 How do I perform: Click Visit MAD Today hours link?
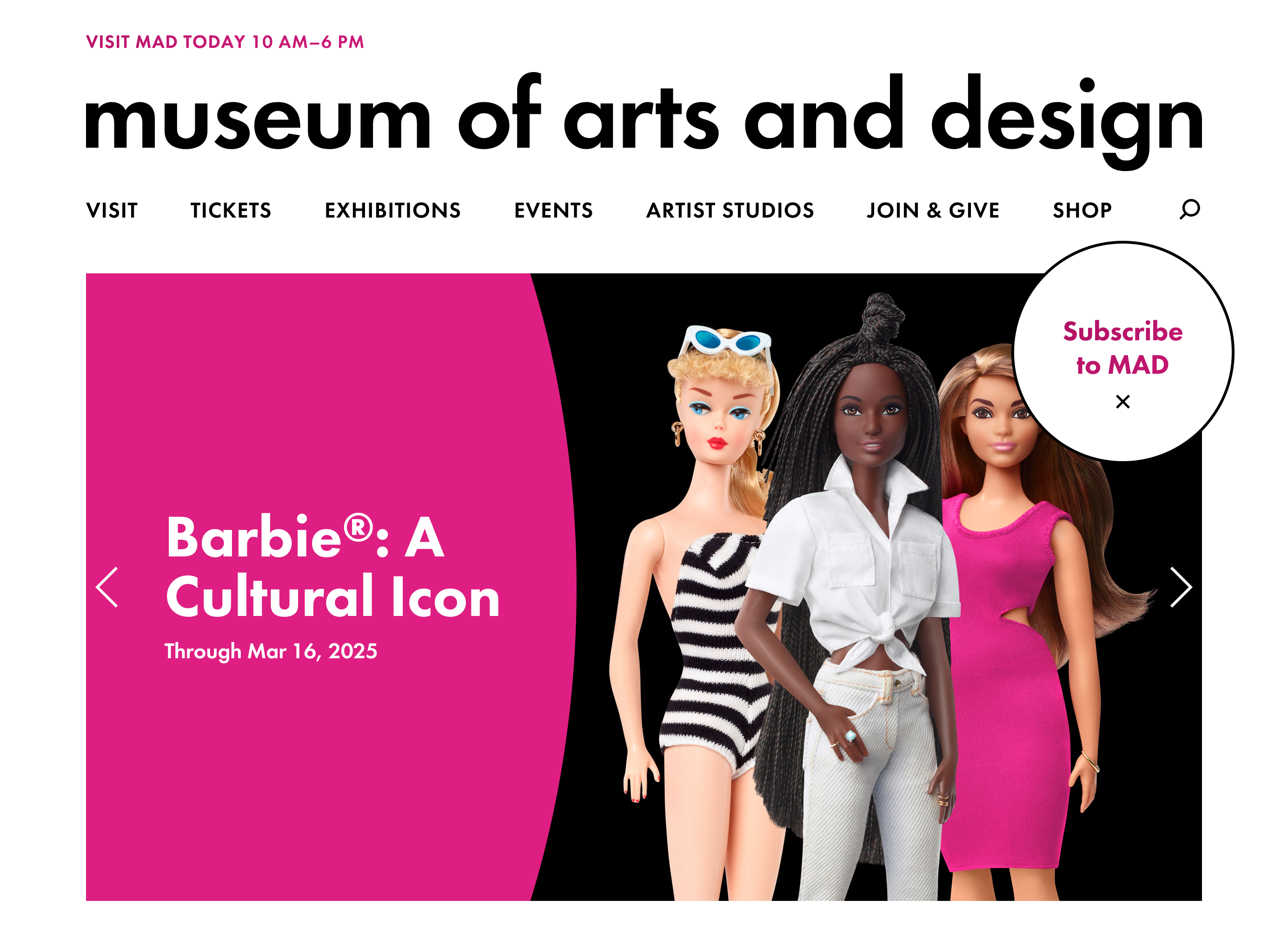click(225, 41)
